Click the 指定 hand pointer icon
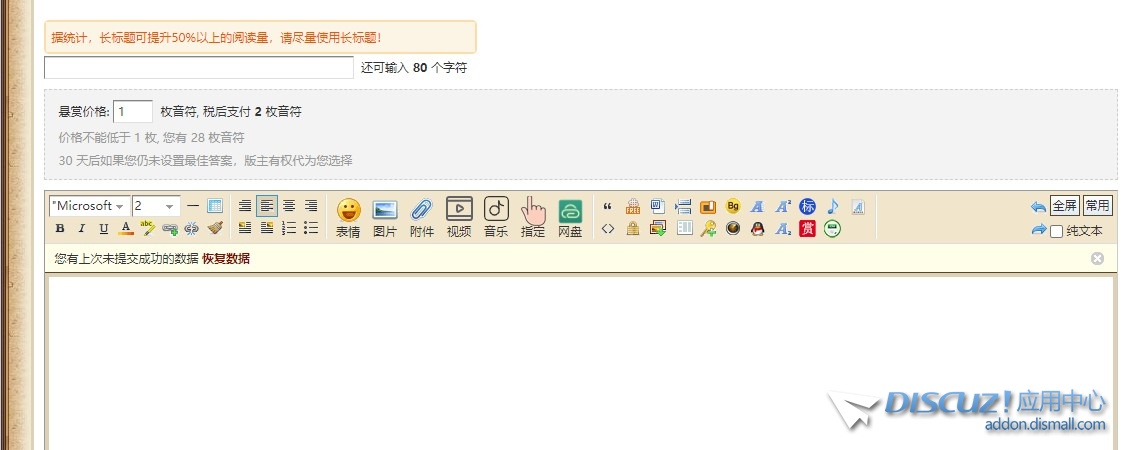 tap(533, 217)
